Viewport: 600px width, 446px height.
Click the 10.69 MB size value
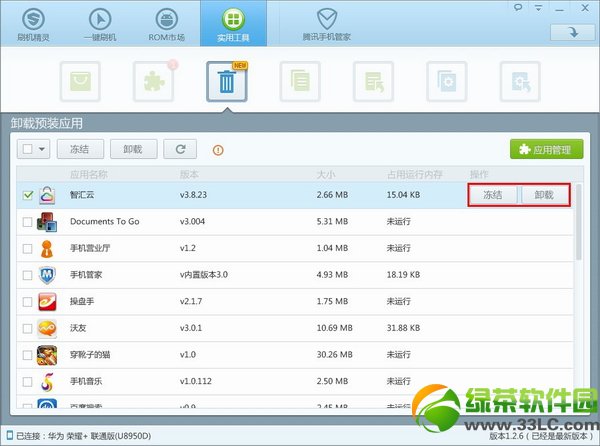[x=334, y=328]
